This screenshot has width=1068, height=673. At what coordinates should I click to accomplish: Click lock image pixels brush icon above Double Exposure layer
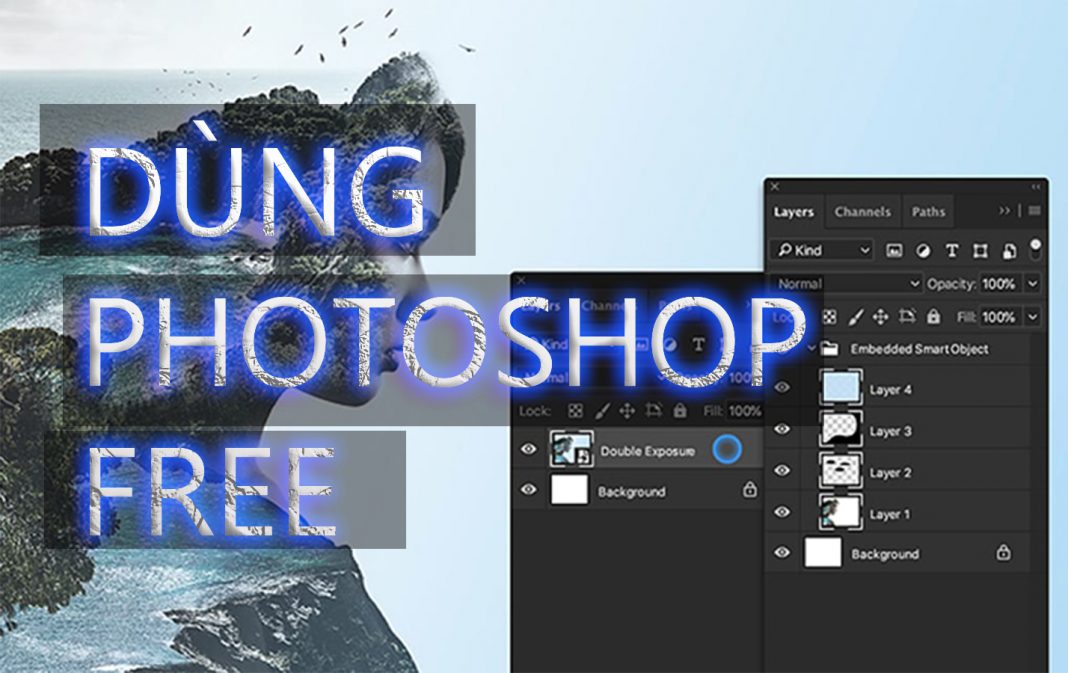[602, 411]
